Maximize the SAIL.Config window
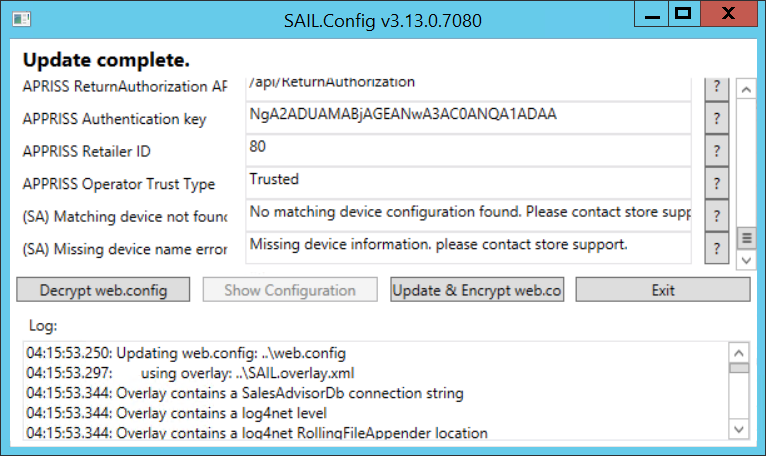This screenshot has width=766, height=456. (x=683, y=14)
